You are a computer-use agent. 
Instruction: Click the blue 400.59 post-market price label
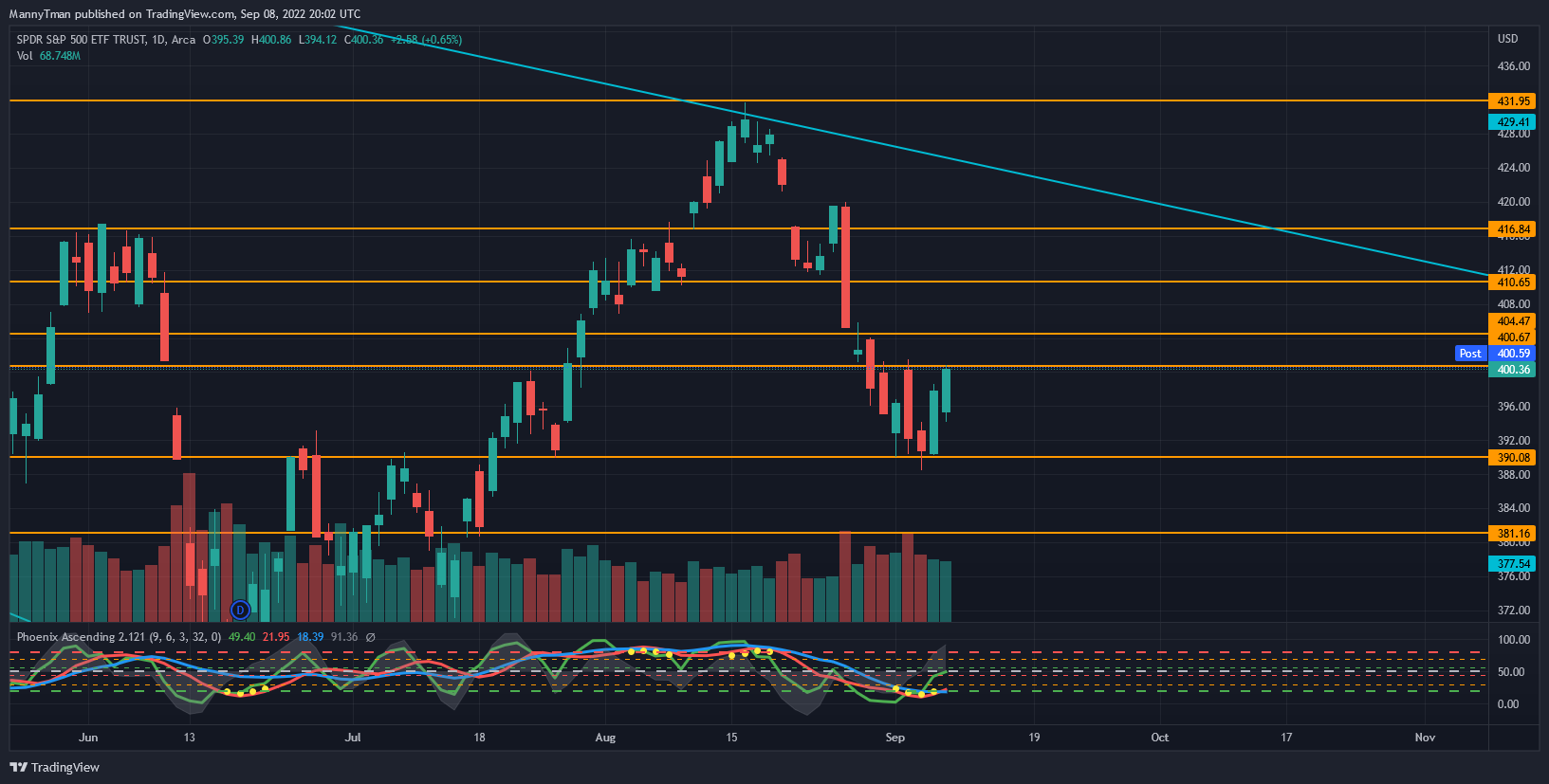(1513, 354)
